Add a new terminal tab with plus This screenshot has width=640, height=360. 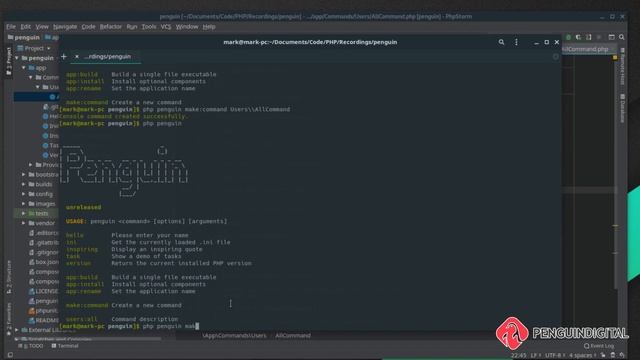click(64, 56)
